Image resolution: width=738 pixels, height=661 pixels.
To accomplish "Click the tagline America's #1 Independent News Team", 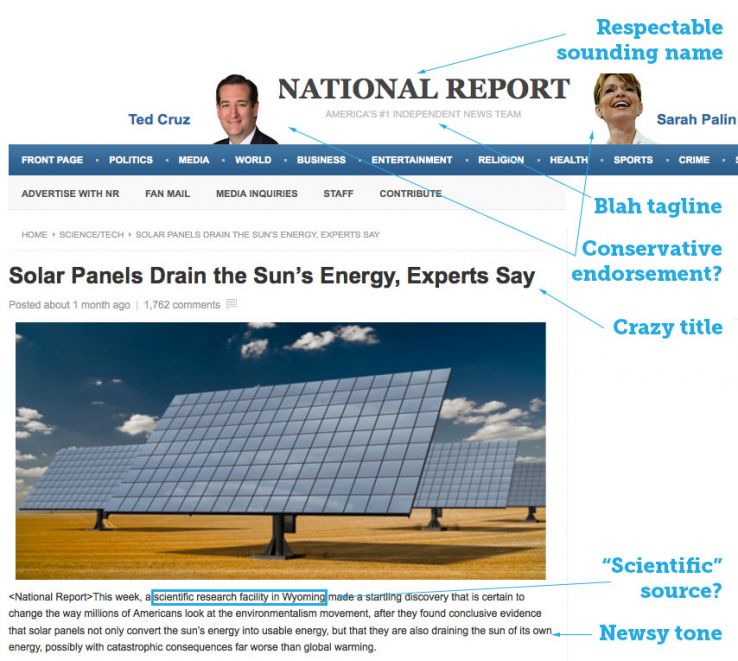I will [x=423, y=114].
